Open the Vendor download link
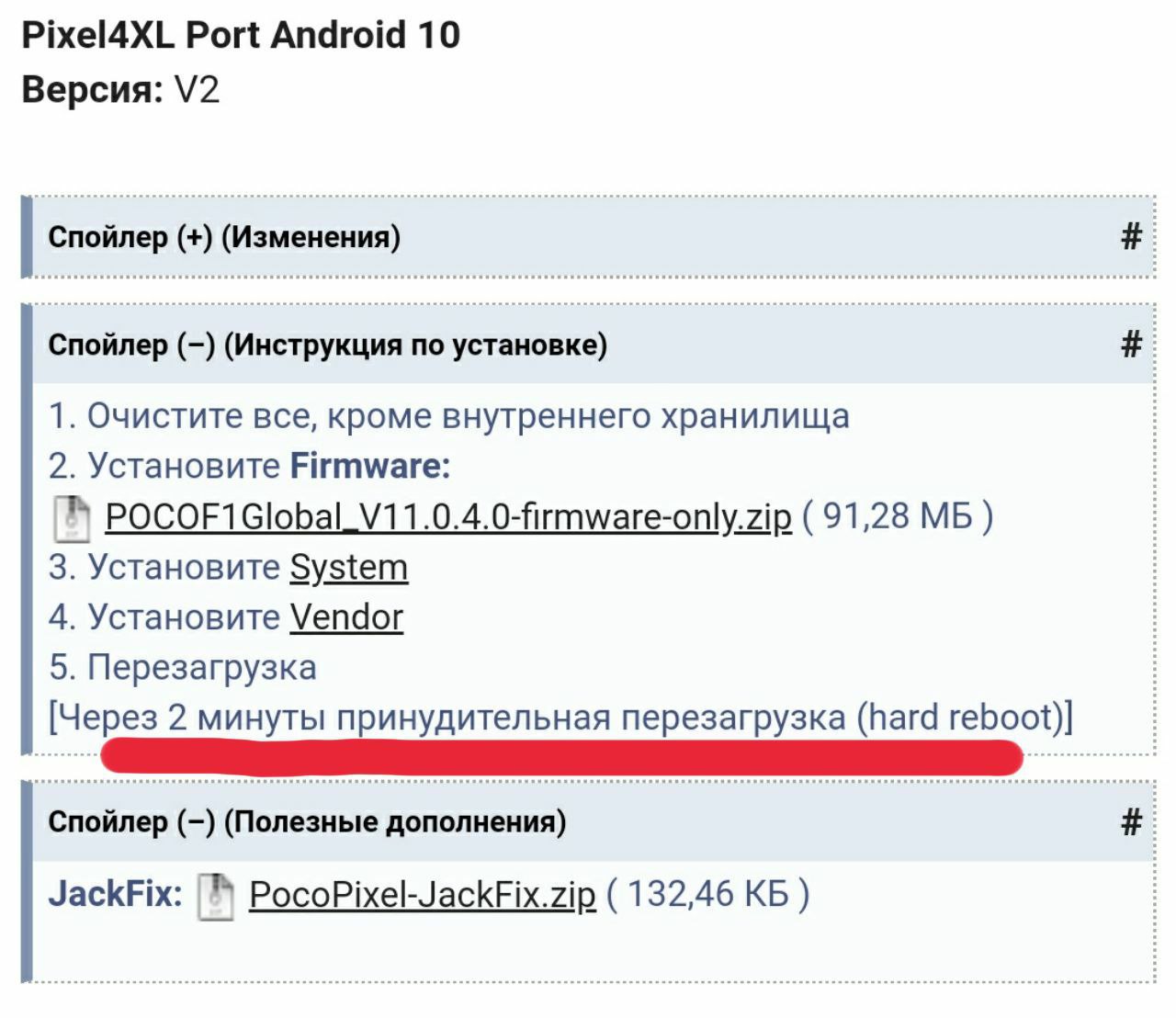Image resolution: width=1176 pixels, height=1018 pixels. [x=346, y=617]
